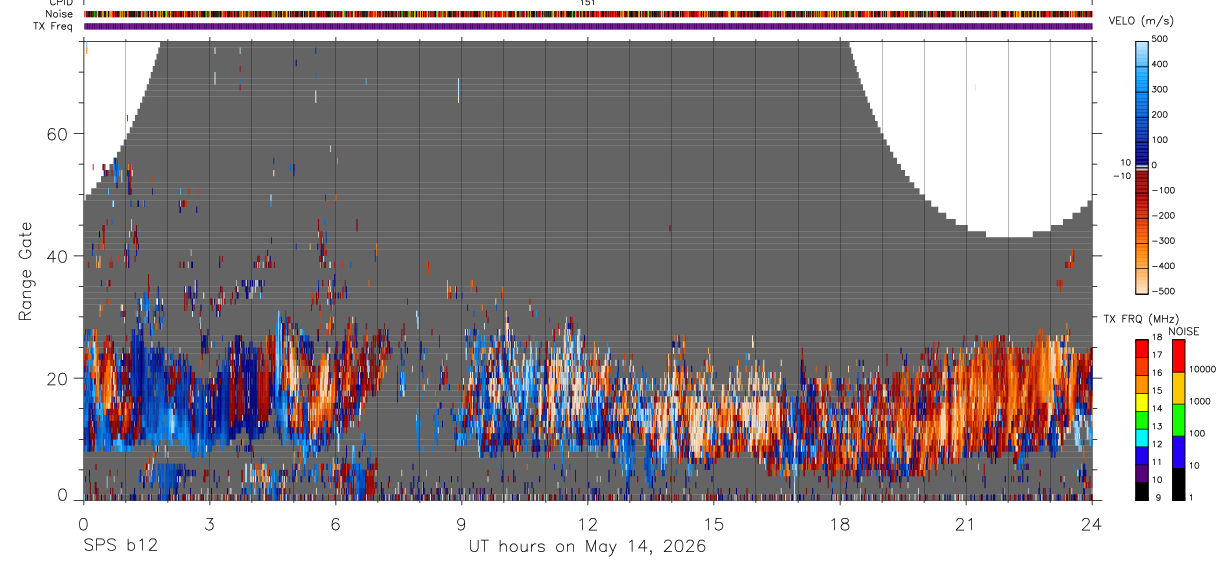Pick the blue segment of the NOISE bar

click(1178, 452)
